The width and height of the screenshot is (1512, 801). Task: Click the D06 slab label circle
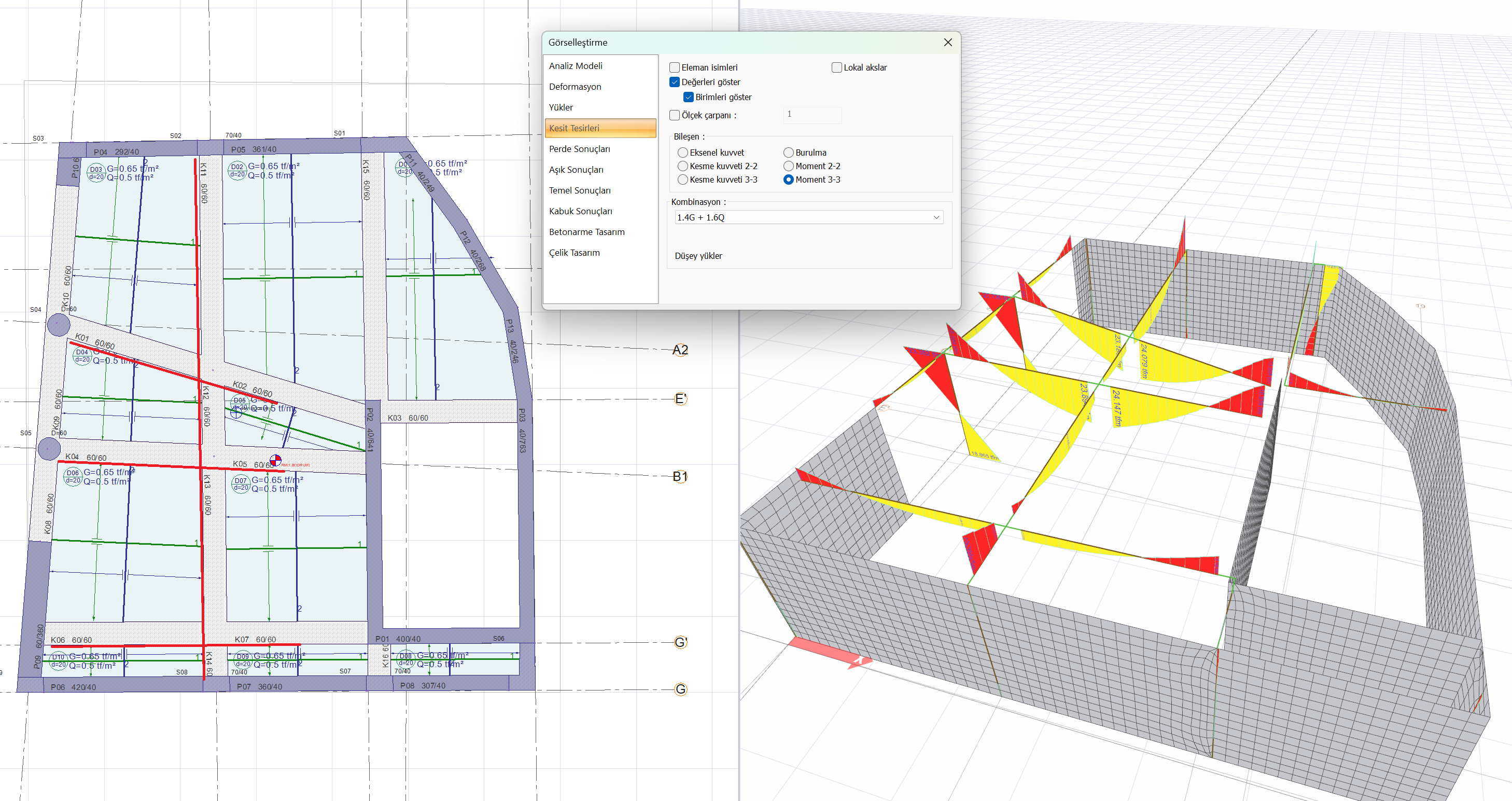pyautogui.click(x=73, y=476)
